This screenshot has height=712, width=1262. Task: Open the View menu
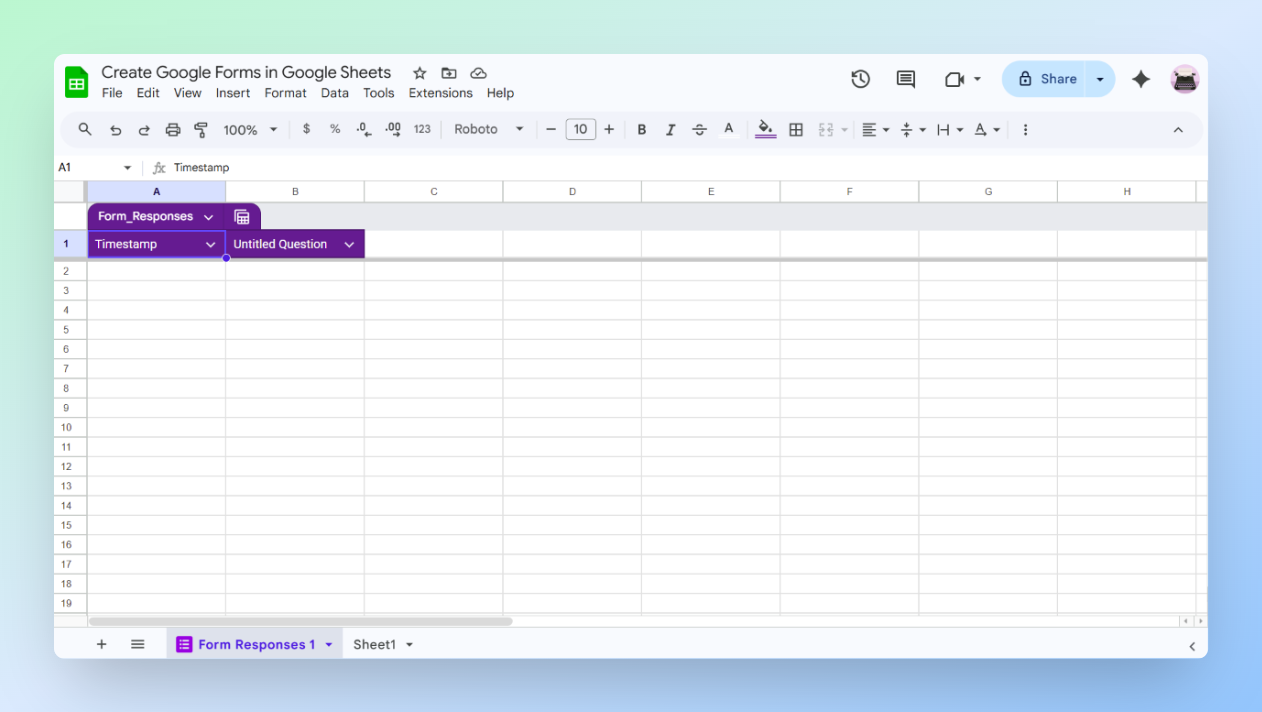click(x=188, y=93)
